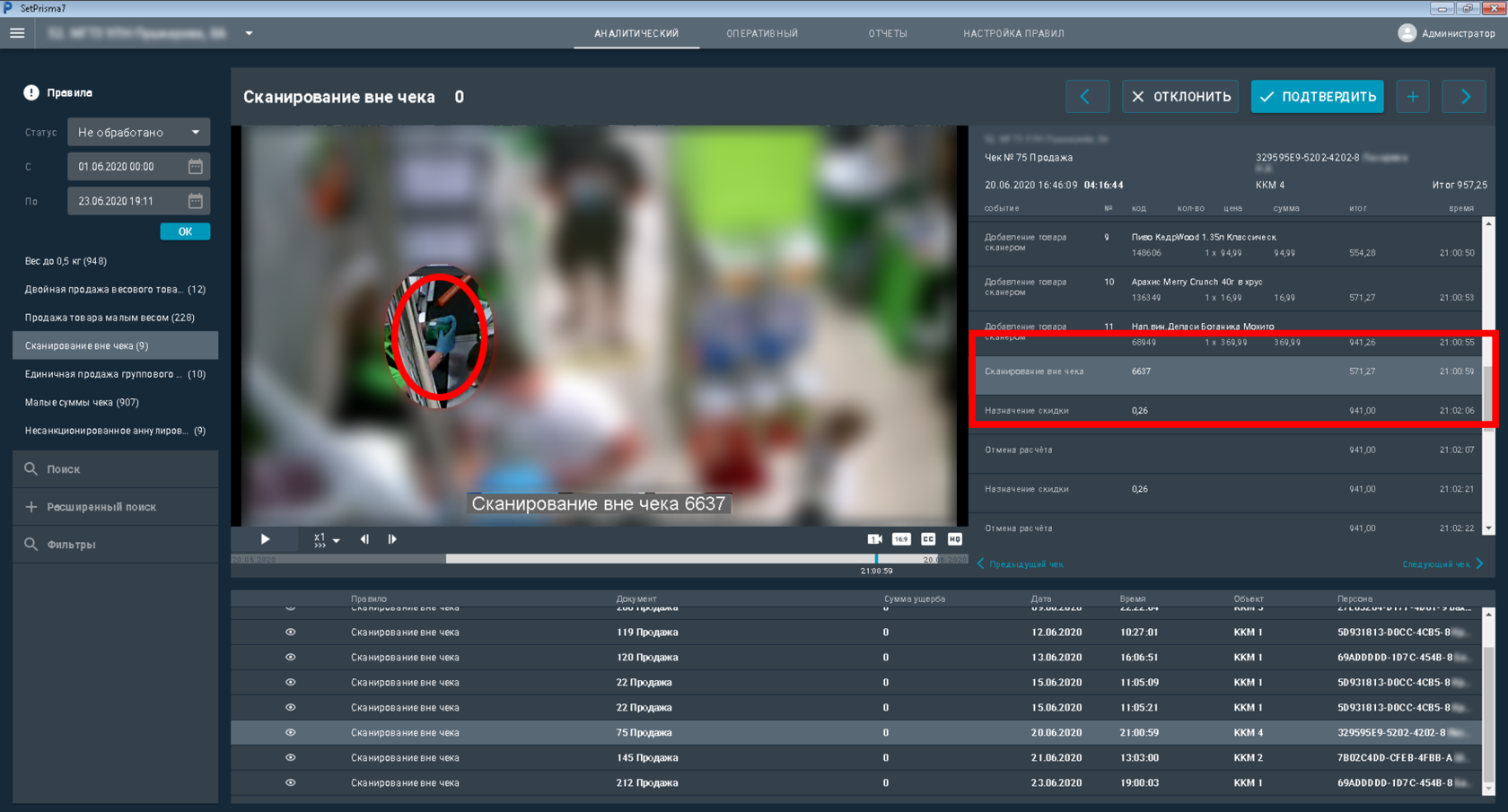
Task: Select rule 'Несанкционированное аннулиров...'
Action: click(115, 431)
